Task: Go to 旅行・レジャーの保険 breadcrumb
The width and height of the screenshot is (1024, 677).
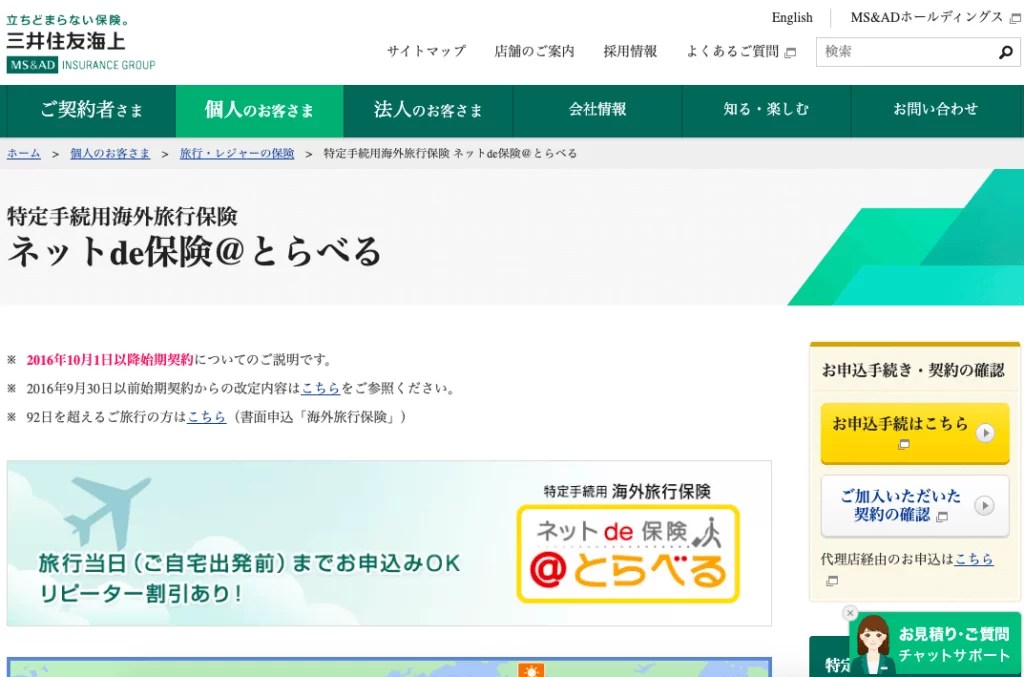Action: coord(237,153)
